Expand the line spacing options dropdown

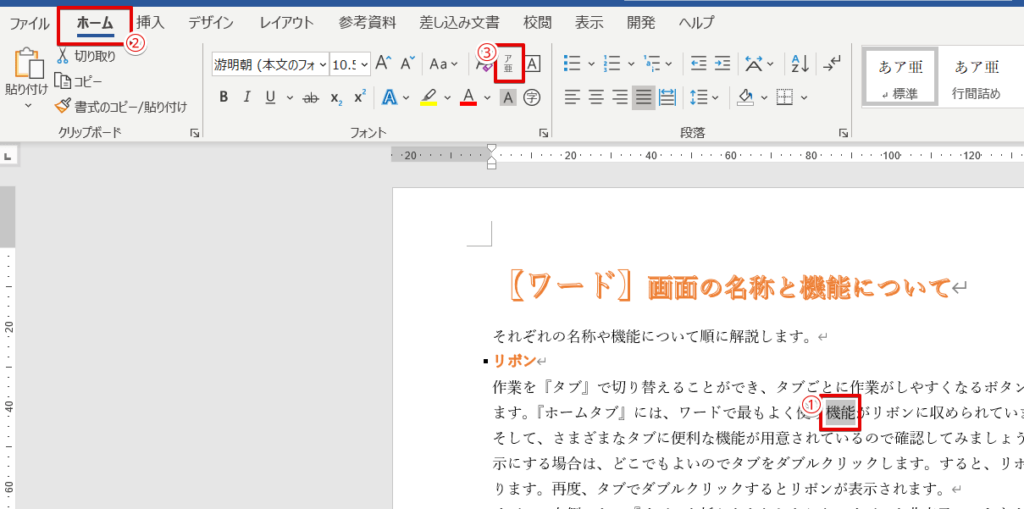(716, 97)
